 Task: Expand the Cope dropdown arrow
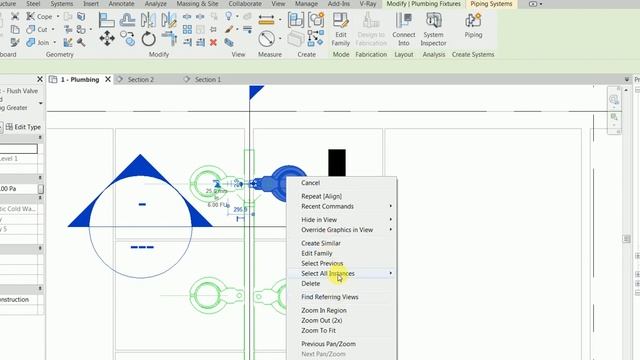(x=58, y=16)
